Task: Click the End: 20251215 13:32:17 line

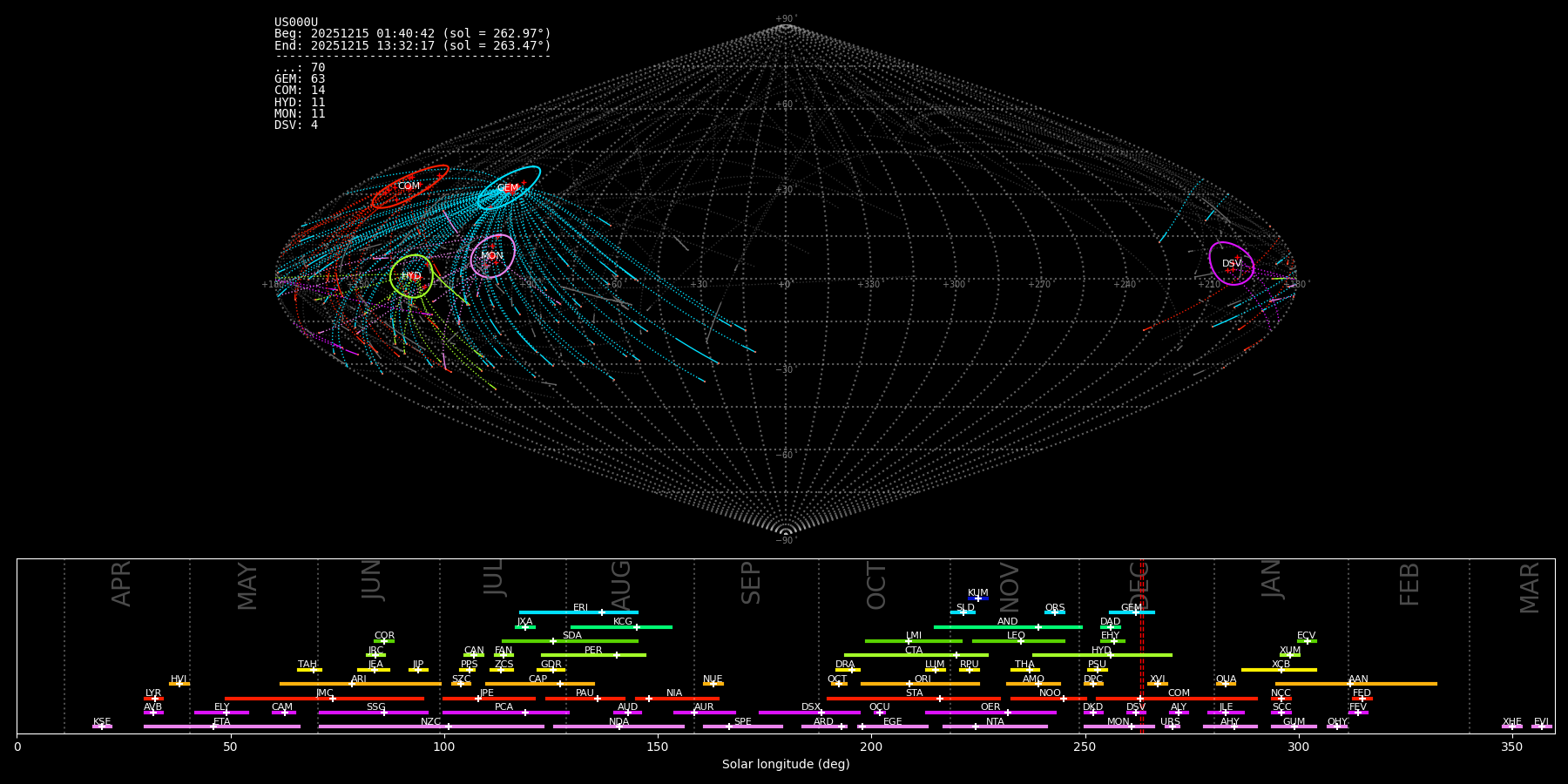Action: point(413,45)
